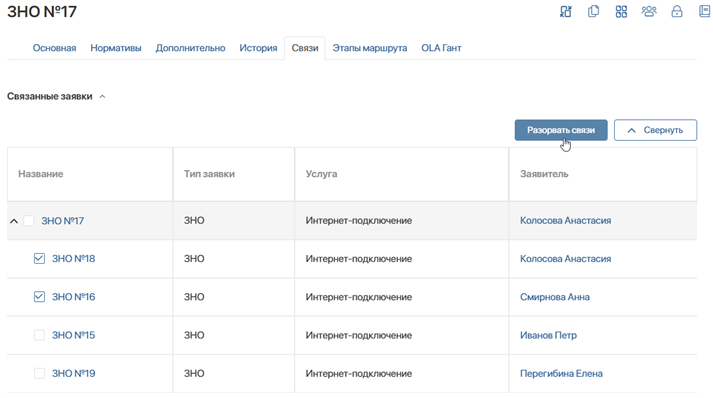
Task: Check the ЗНО №19 checkbox
Action: pyautogui.click(x=40, y=373)
